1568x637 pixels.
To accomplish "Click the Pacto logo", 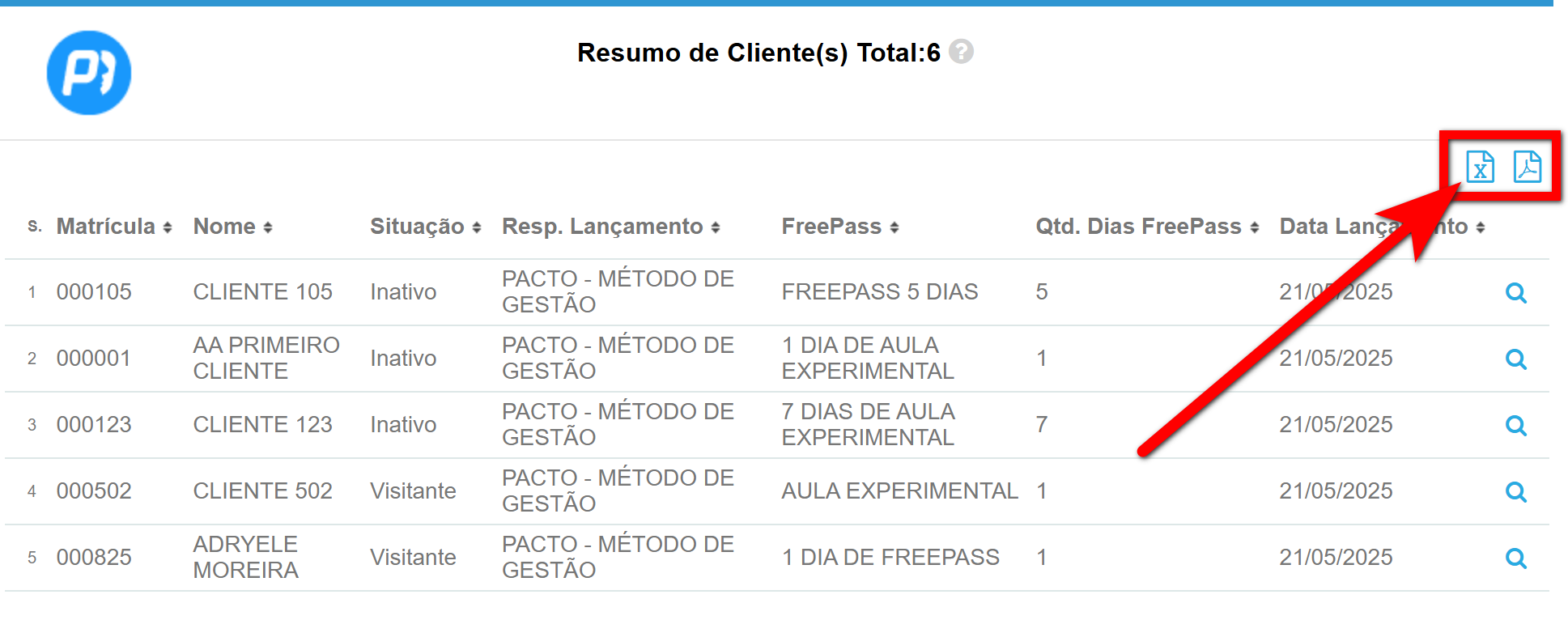I will tap(89, 73).
